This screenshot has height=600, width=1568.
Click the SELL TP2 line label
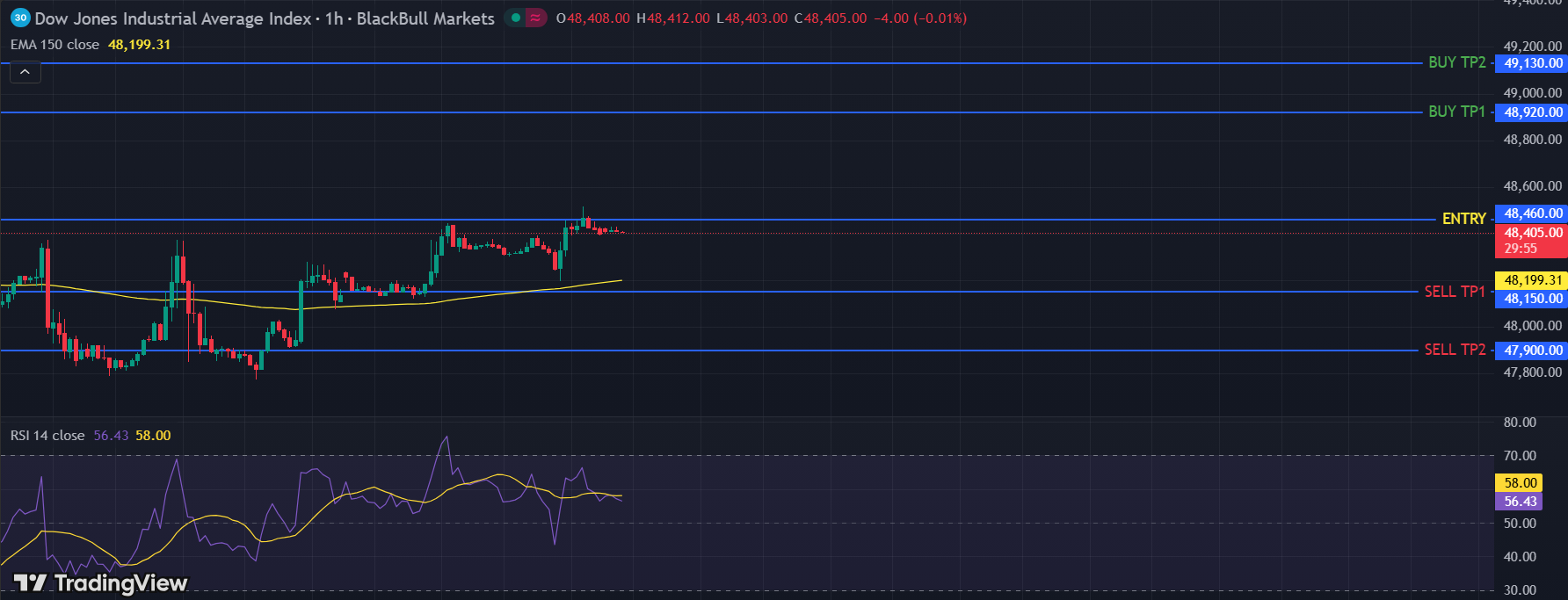1454,350
